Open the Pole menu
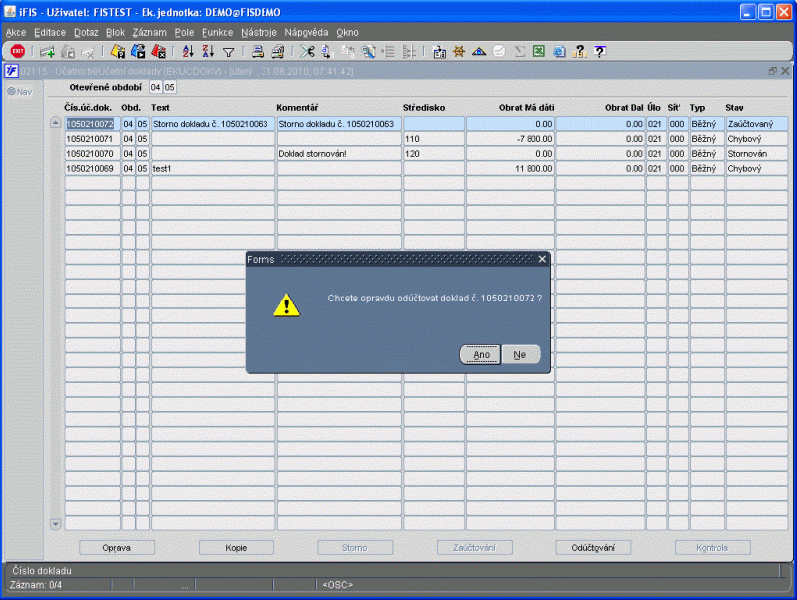797x600 pixels. tap(184, 33)
